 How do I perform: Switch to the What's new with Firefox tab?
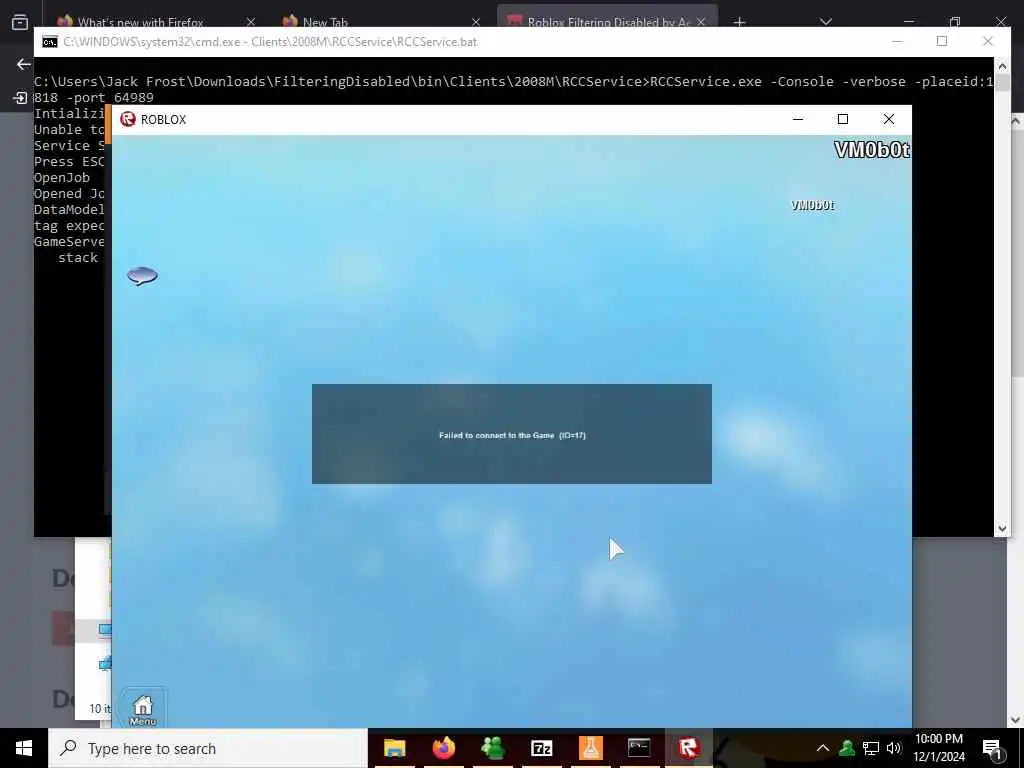click(x=140, y=22)
